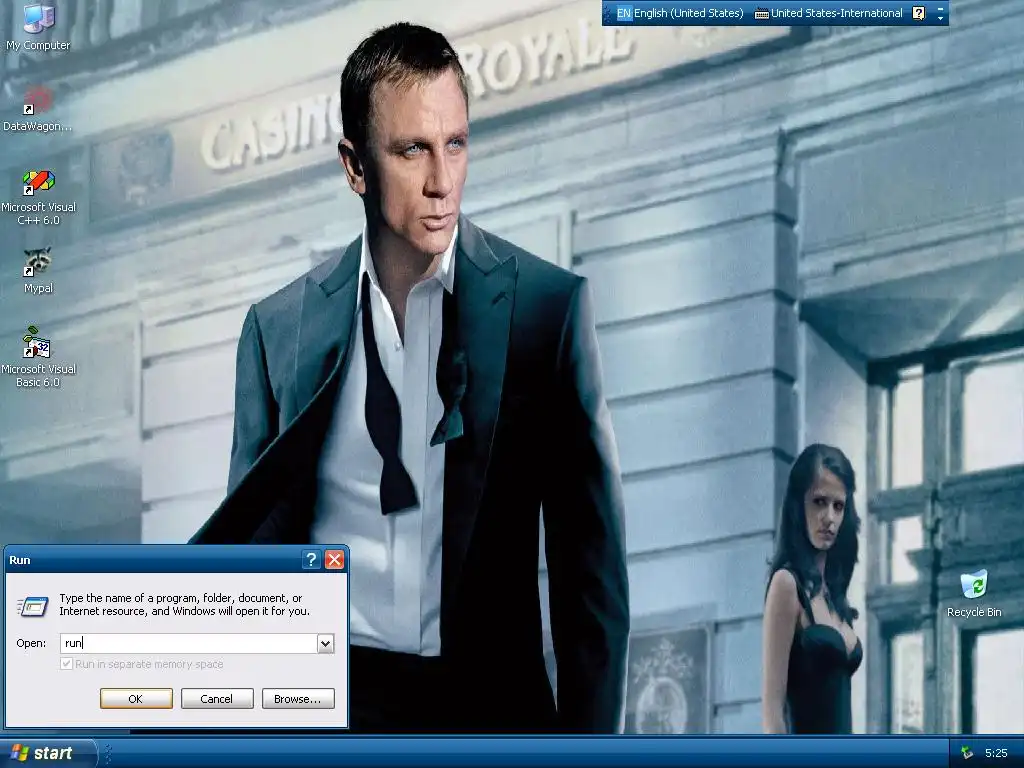Click the Run dialog help question button
The image size is (1024, 768).
(x=311, y=560)
